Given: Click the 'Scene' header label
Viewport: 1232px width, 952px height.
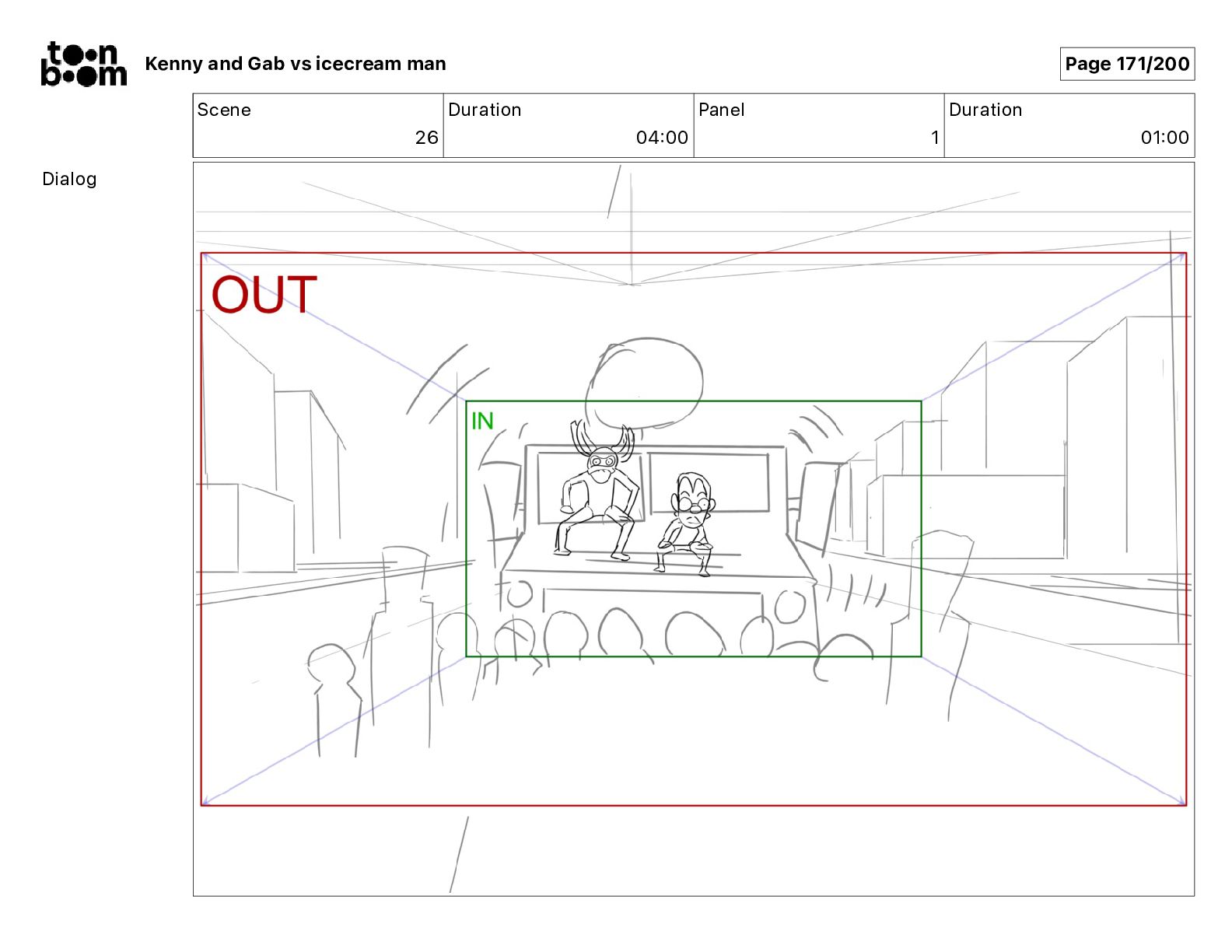Looking at the screenshot, I should click(224, 110).
